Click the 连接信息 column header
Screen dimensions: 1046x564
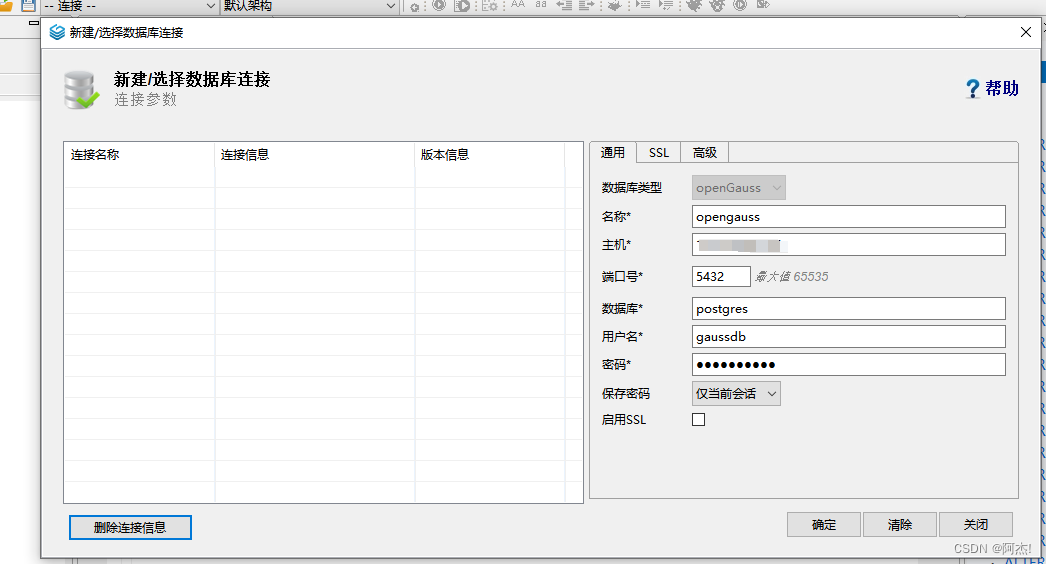(314, 155)
